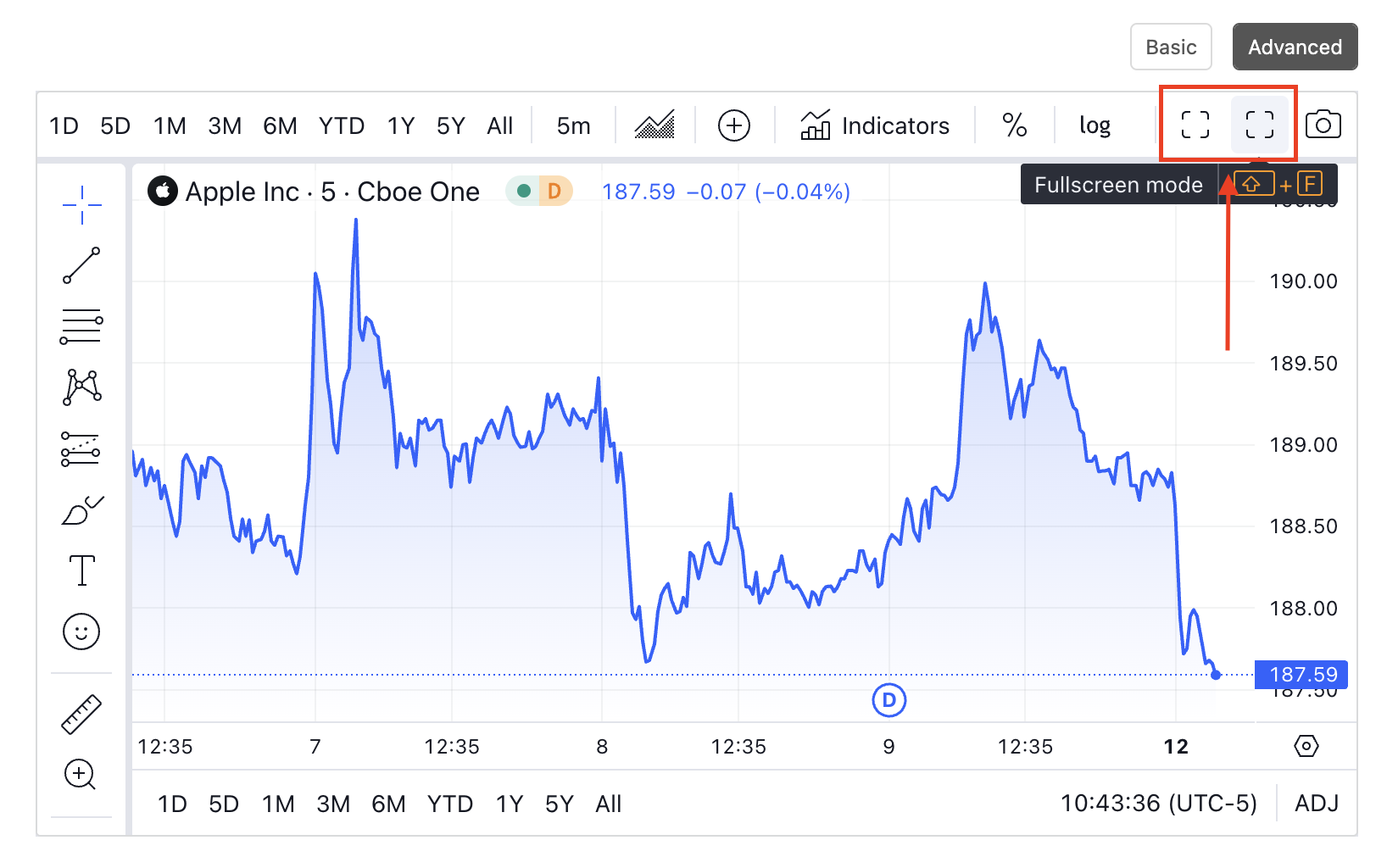Open the Fib retracement tool
This screenshot has height=868, width=1387.
(81, 326)
